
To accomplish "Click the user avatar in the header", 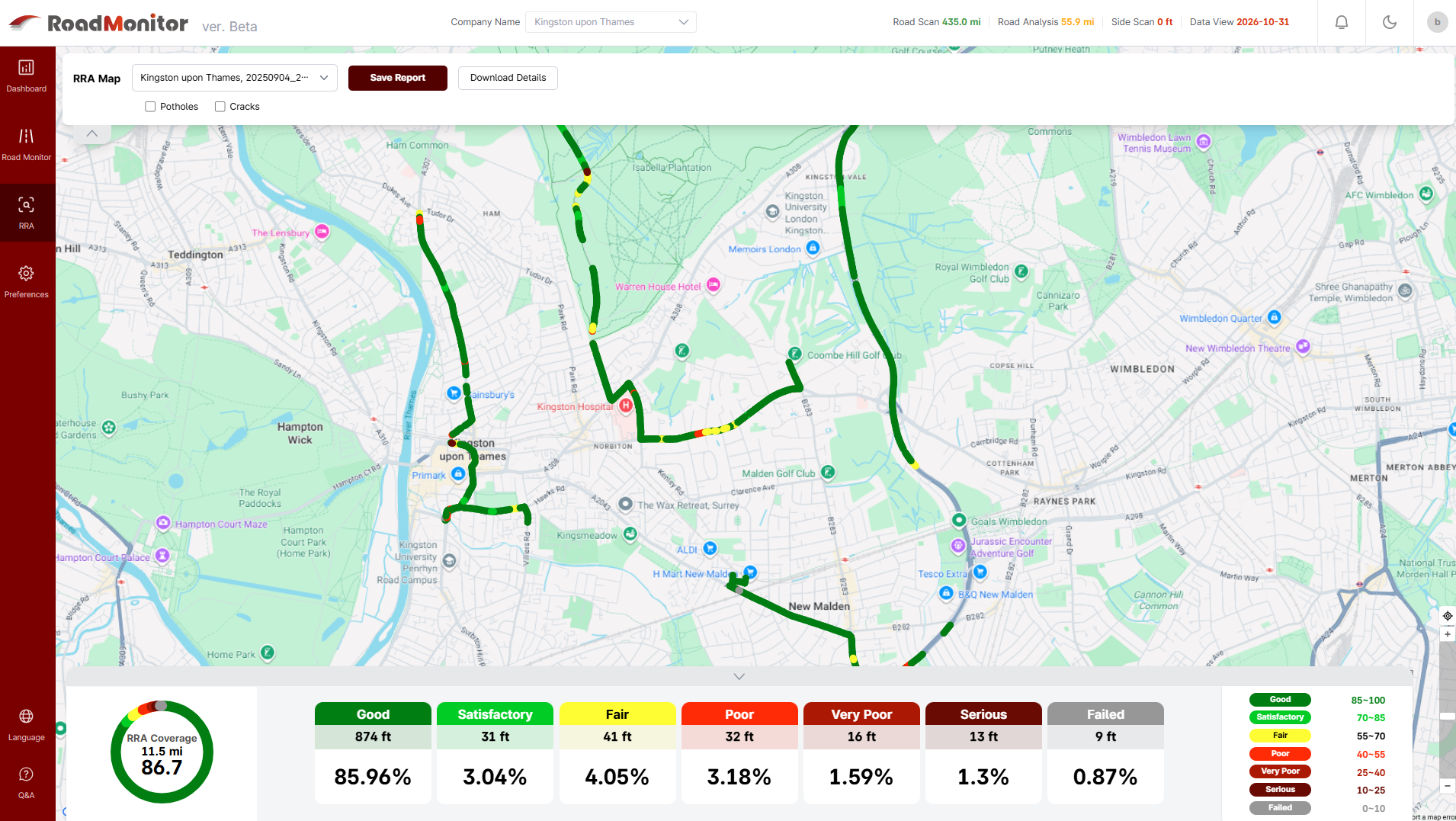I will point(1436,22).
